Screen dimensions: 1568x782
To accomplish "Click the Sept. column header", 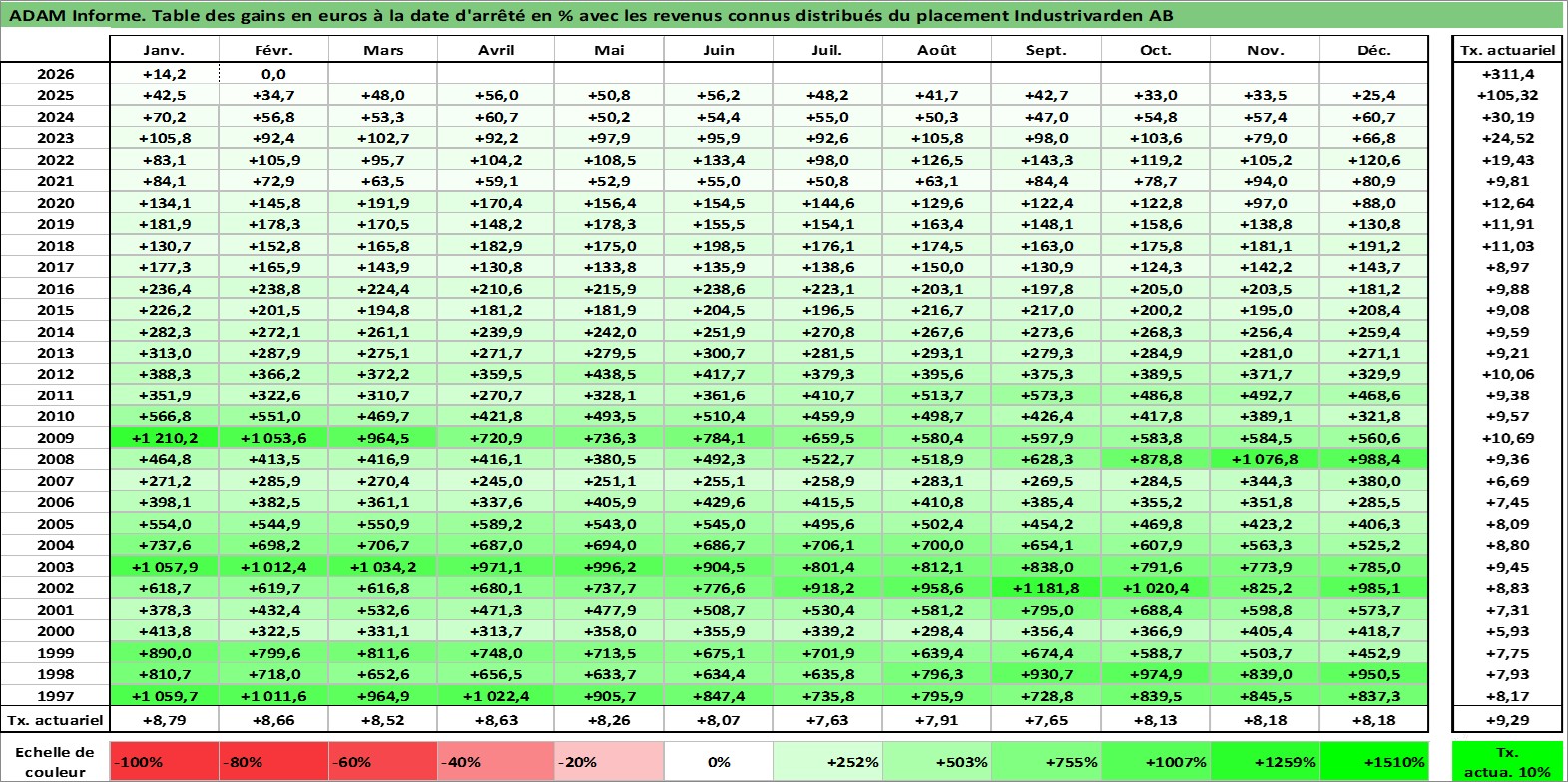I will pyautogui.click(x=1046, y=50).
